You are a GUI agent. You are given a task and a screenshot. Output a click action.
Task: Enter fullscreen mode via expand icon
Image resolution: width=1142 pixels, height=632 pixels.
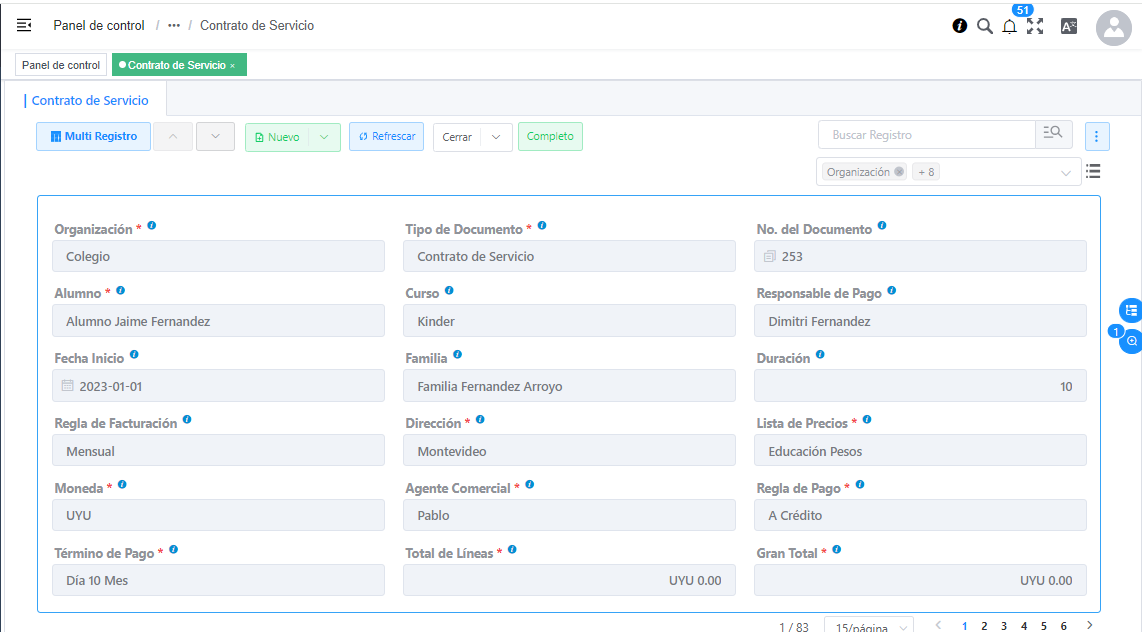pyautogui.click(x=1035, y=26)
